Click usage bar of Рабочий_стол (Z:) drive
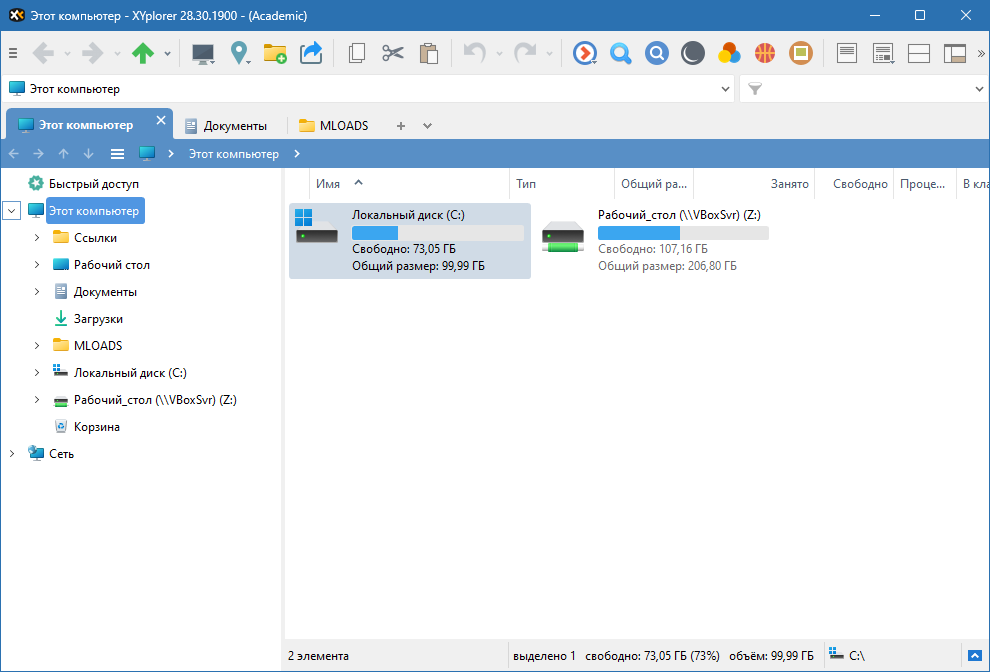 pyautogui.click(x=683, y=232)
